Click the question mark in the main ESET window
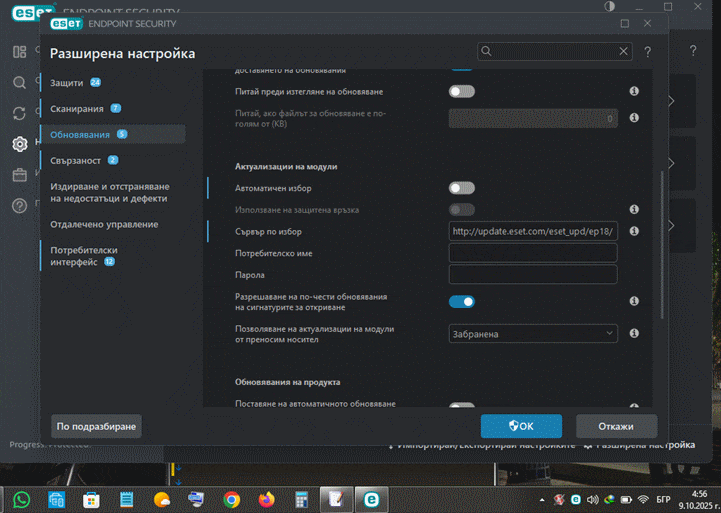Viewport: 721px width, 513px height. pyautogui.click(x=693, y=51)
